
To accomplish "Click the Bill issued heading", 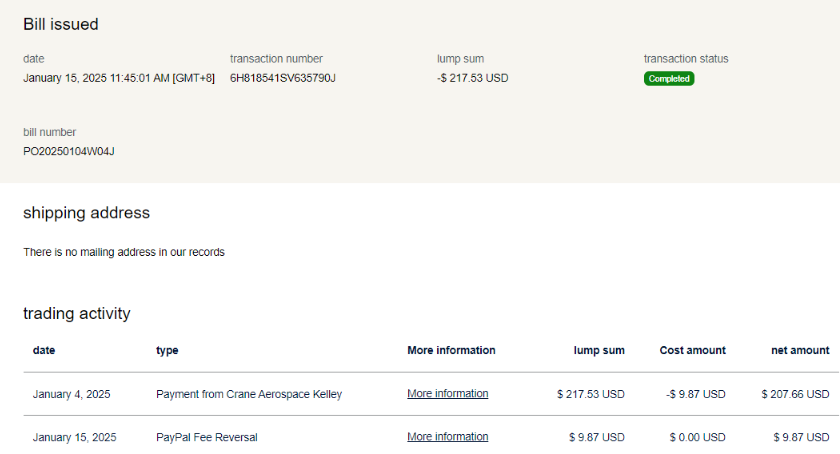I will click(61, 24).
